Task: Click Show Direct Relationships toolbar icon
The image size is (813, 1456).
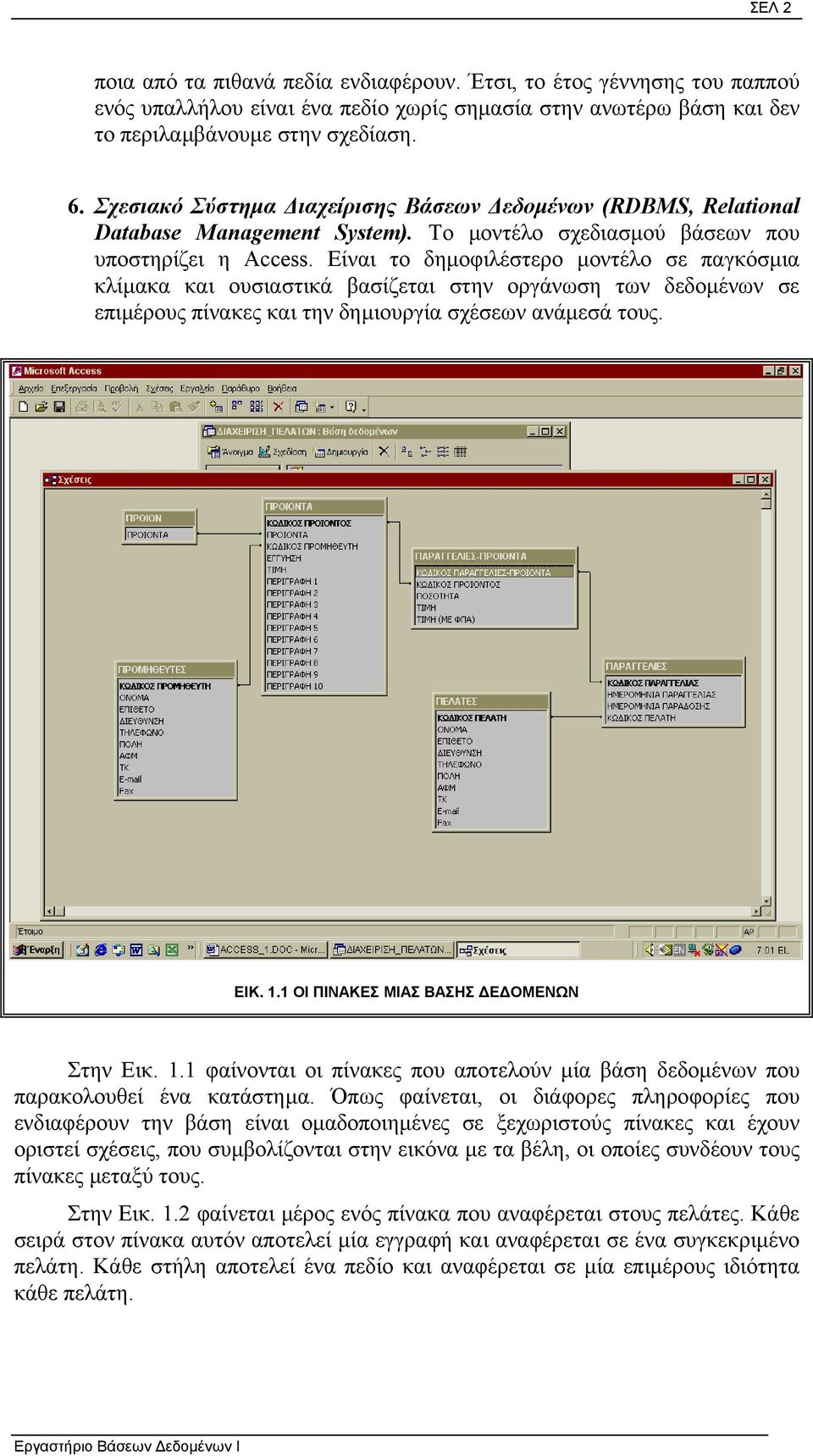Action: coord(236,407)
